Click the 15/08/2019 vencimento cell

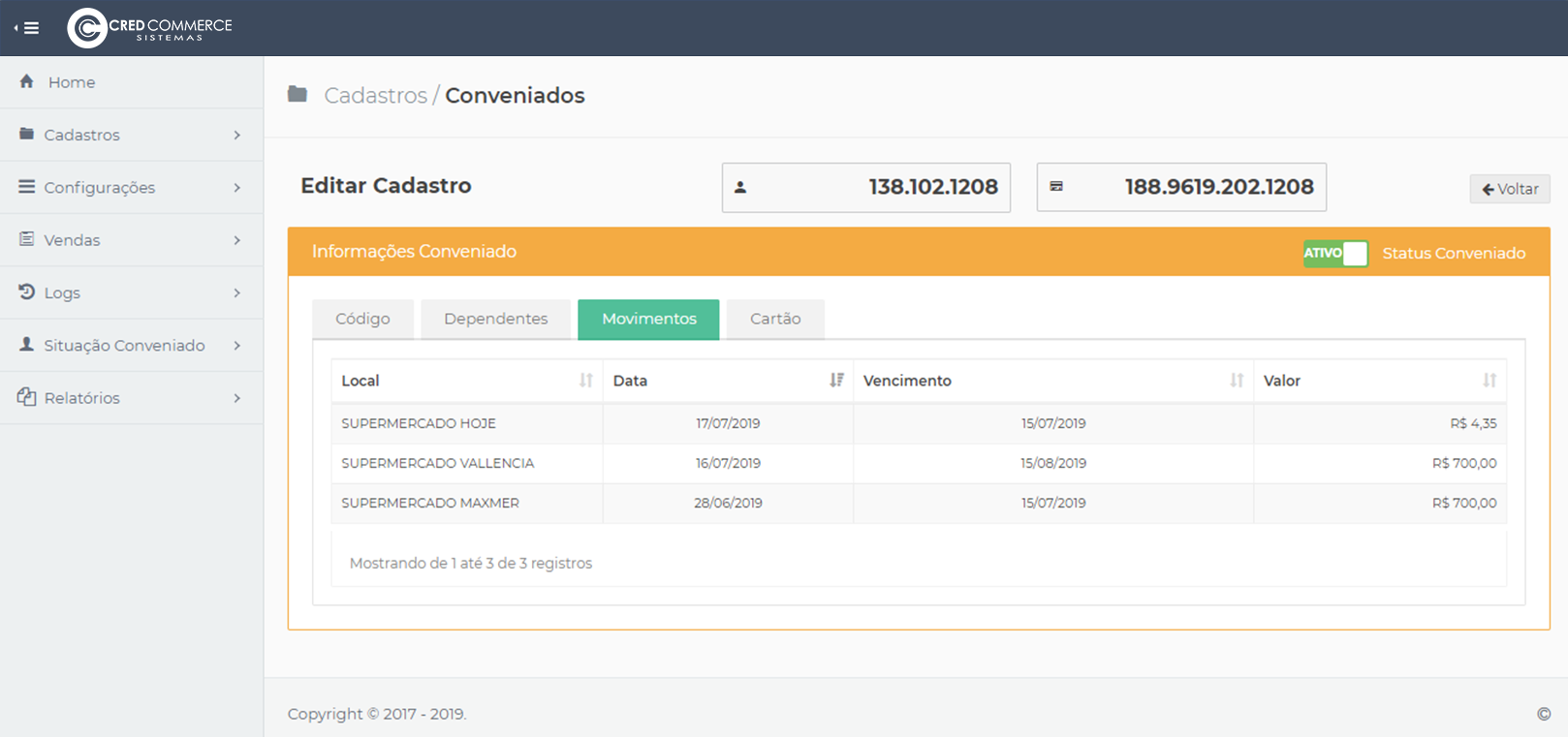[1053, 463]
